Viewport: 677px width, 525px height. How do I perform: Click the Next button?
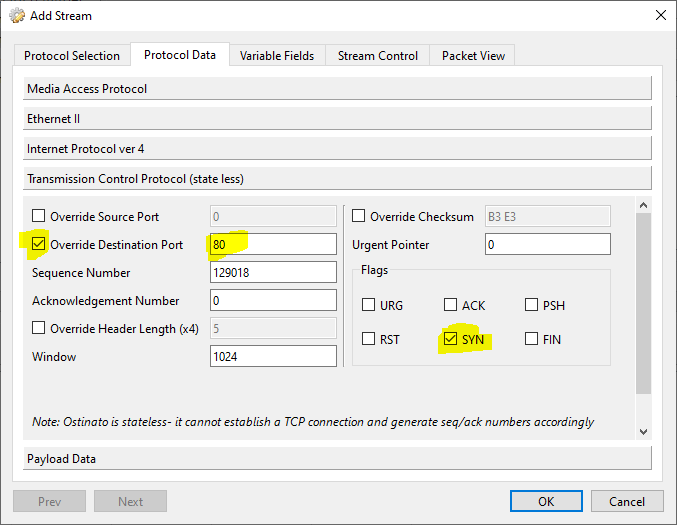pos(130,501)
